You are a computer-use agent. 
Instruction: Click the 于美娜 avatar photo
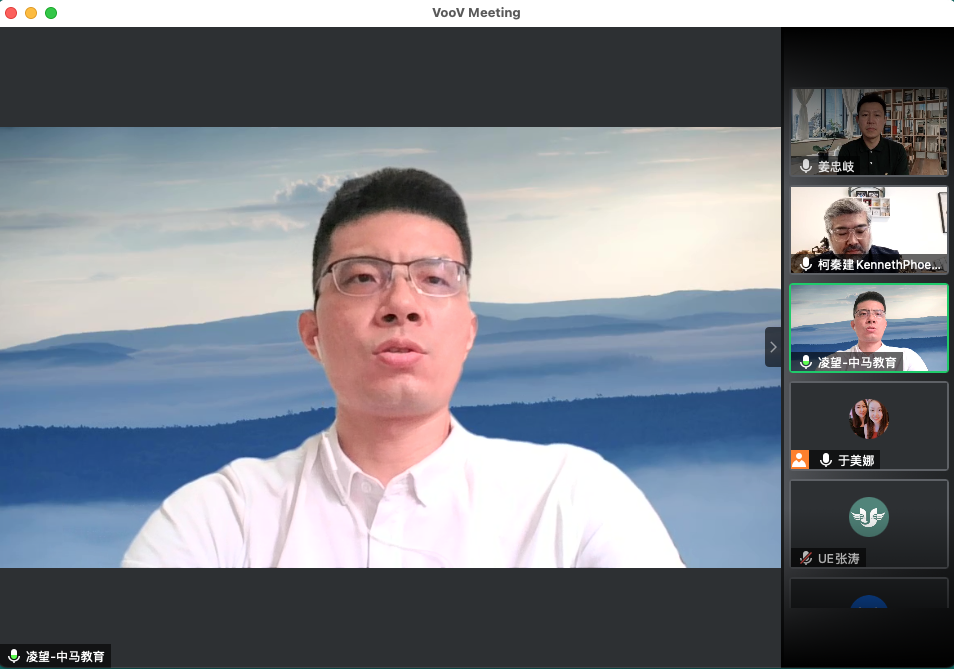click(x=869, y=418)
